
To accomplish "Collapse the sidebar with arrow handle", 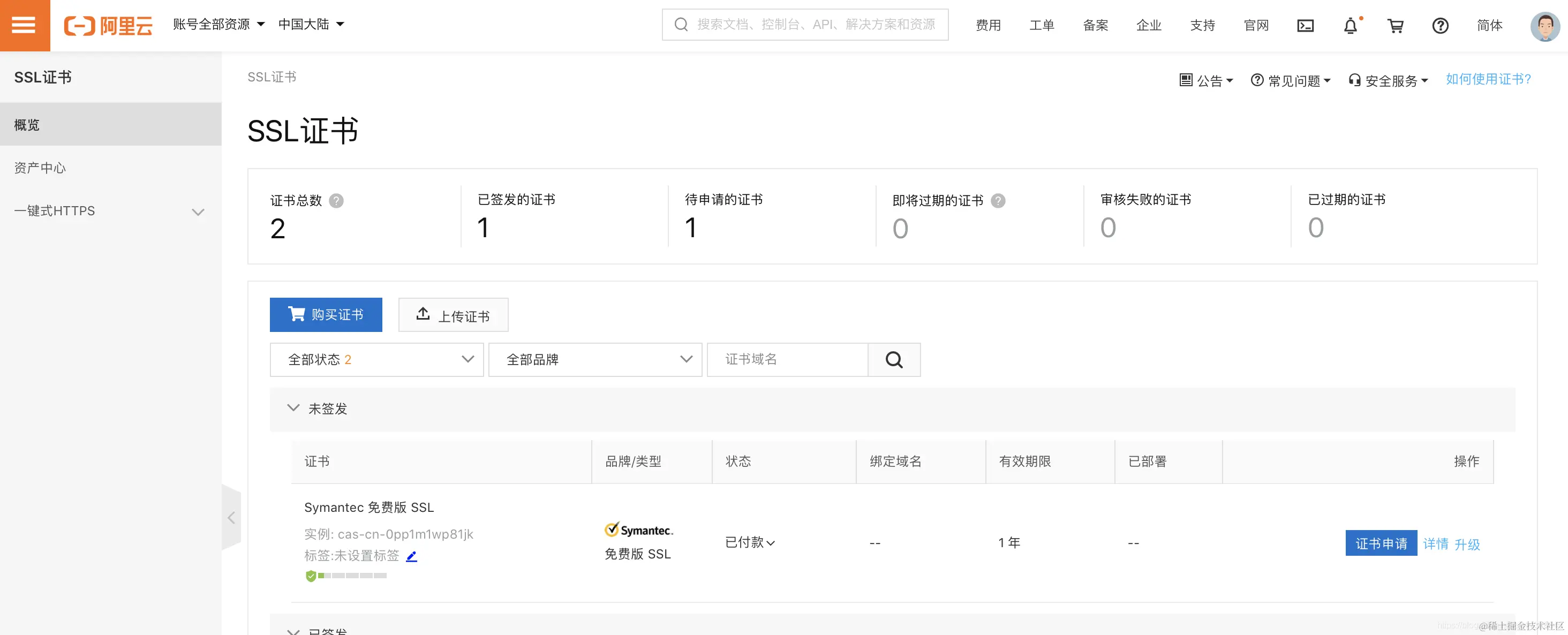I will point(231,518).
